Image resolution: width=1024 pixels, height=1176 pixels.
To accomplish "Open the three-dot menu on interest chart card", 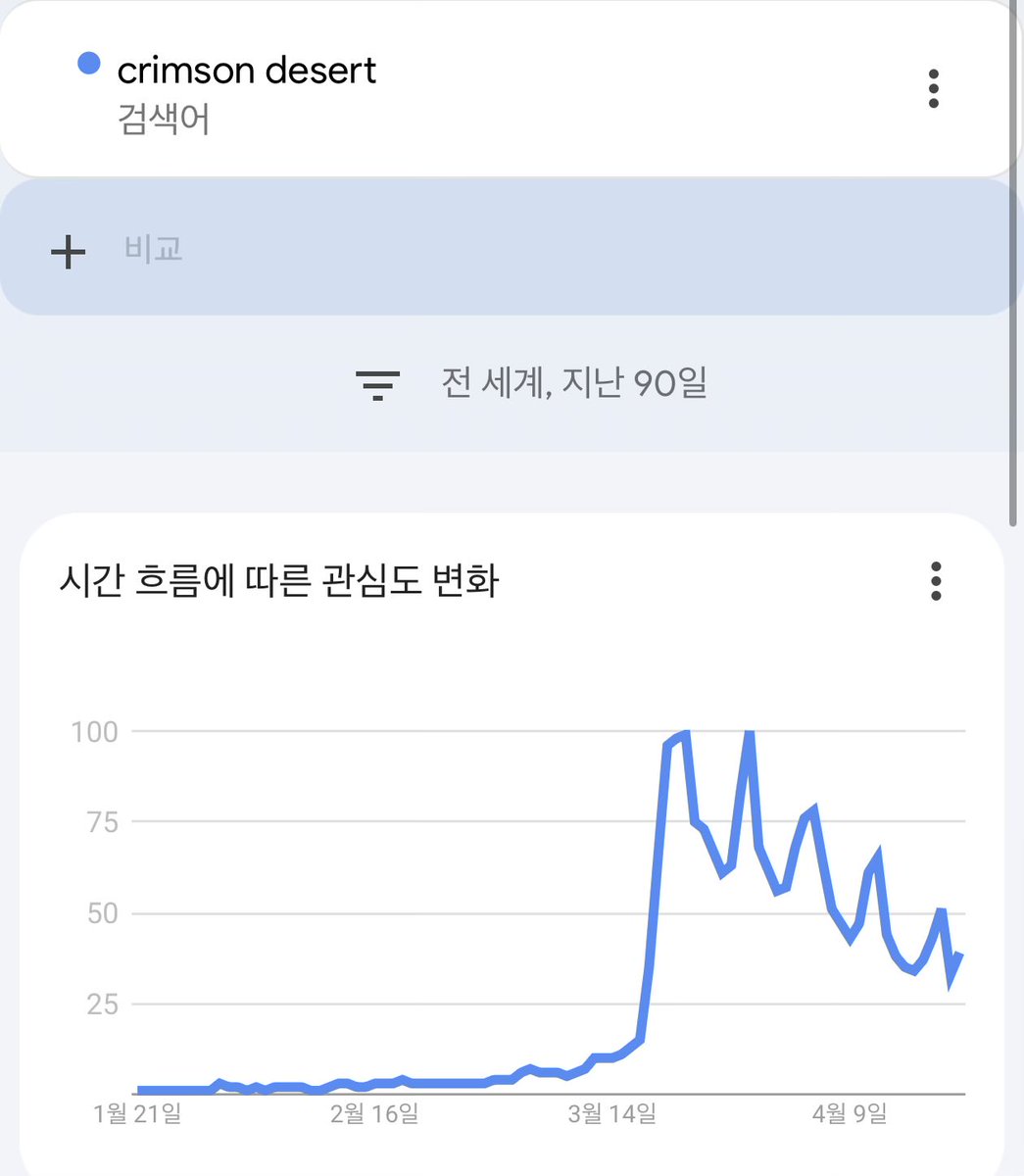I will (x=936, y=581).
